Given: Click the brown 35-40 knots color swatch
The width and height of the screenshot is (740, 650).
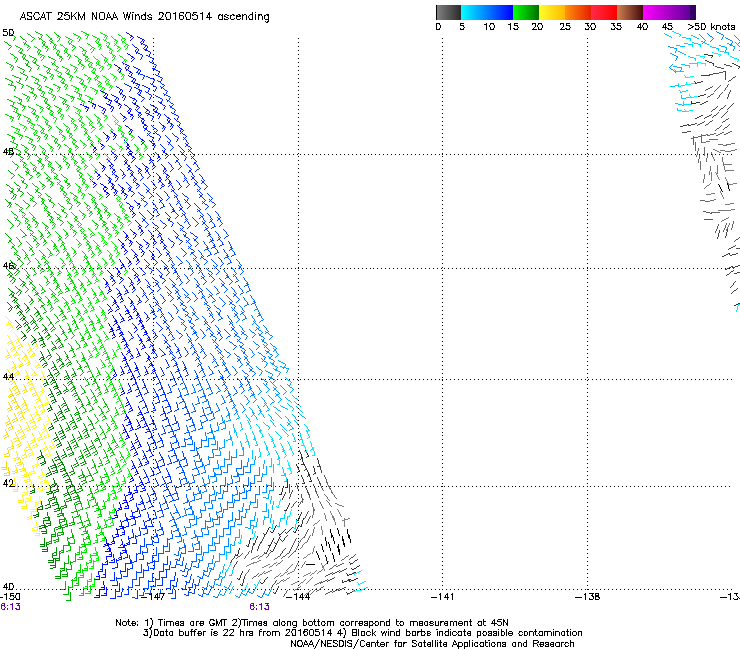Looking at the screenshot, I should coord(630,12).
